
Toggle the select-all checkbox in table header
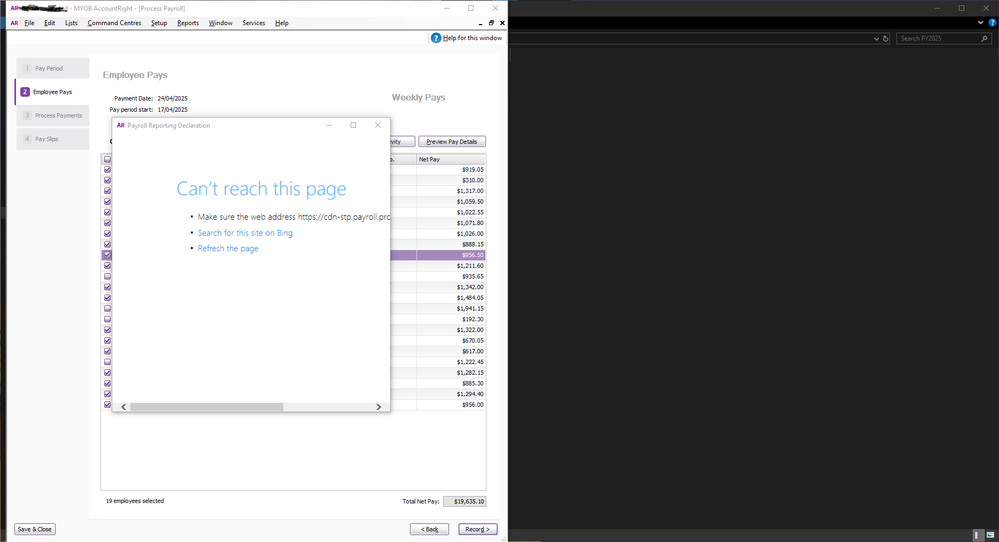click(108, 159)
